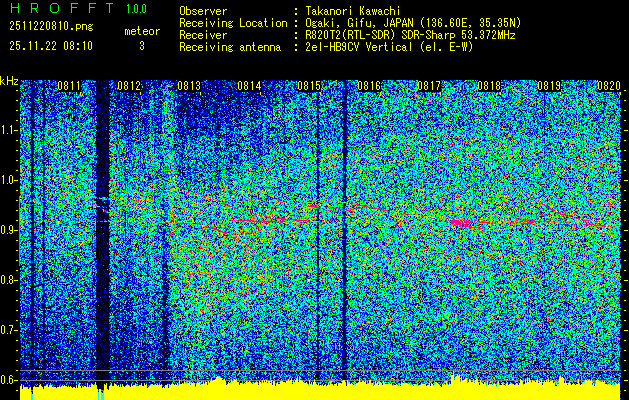This screenshot has width=629, height=400.
Task: Click the 0815 time marker
Action: tap(309, 86)
